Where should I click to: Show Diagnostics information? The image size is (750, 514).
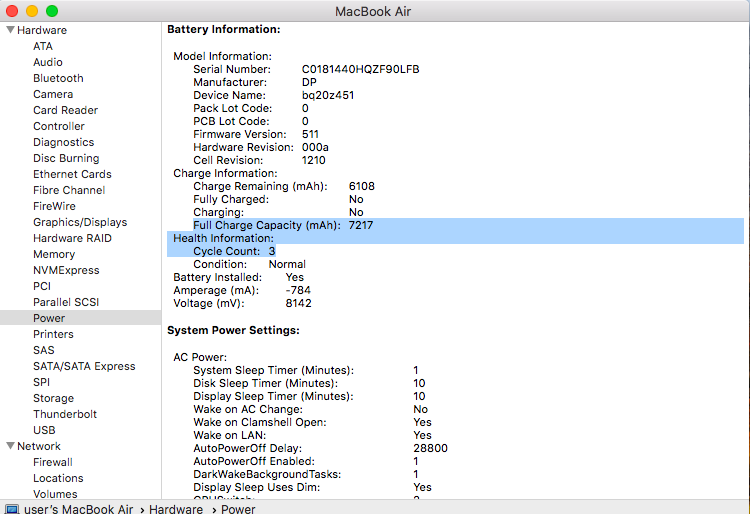64,142
